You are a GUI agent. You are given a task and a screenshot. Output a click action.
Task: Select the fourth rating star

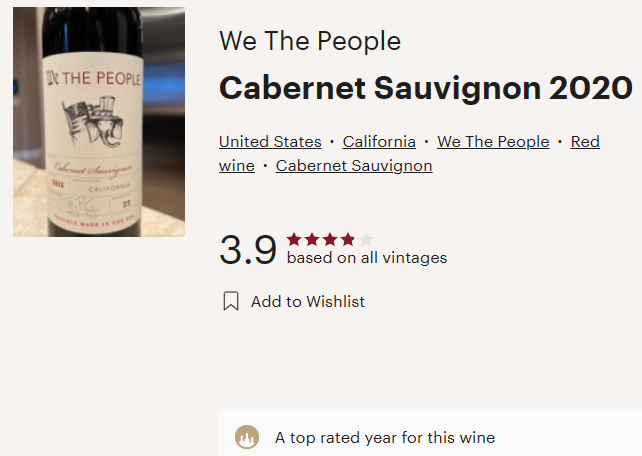pyautogui.click(x=347, y=239)
